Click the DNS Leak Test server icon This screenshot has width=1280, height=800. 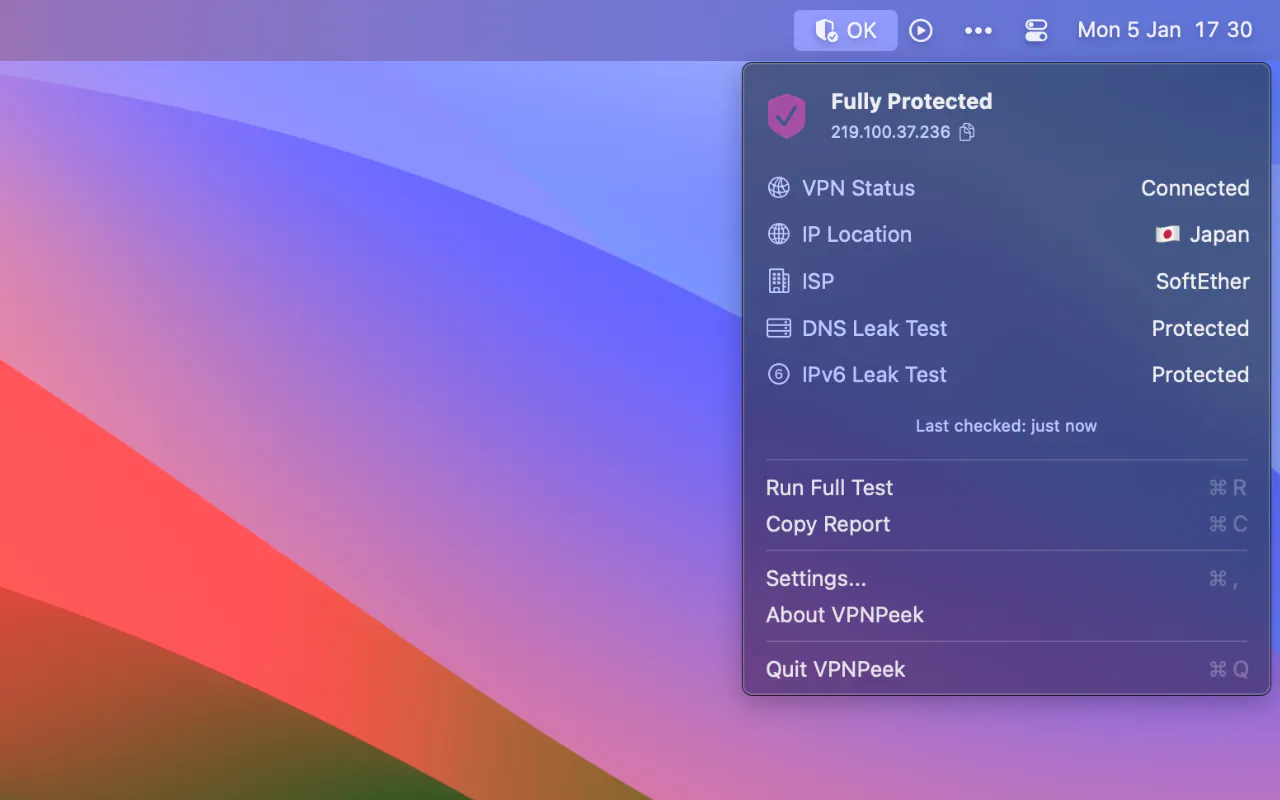(778, 328)
